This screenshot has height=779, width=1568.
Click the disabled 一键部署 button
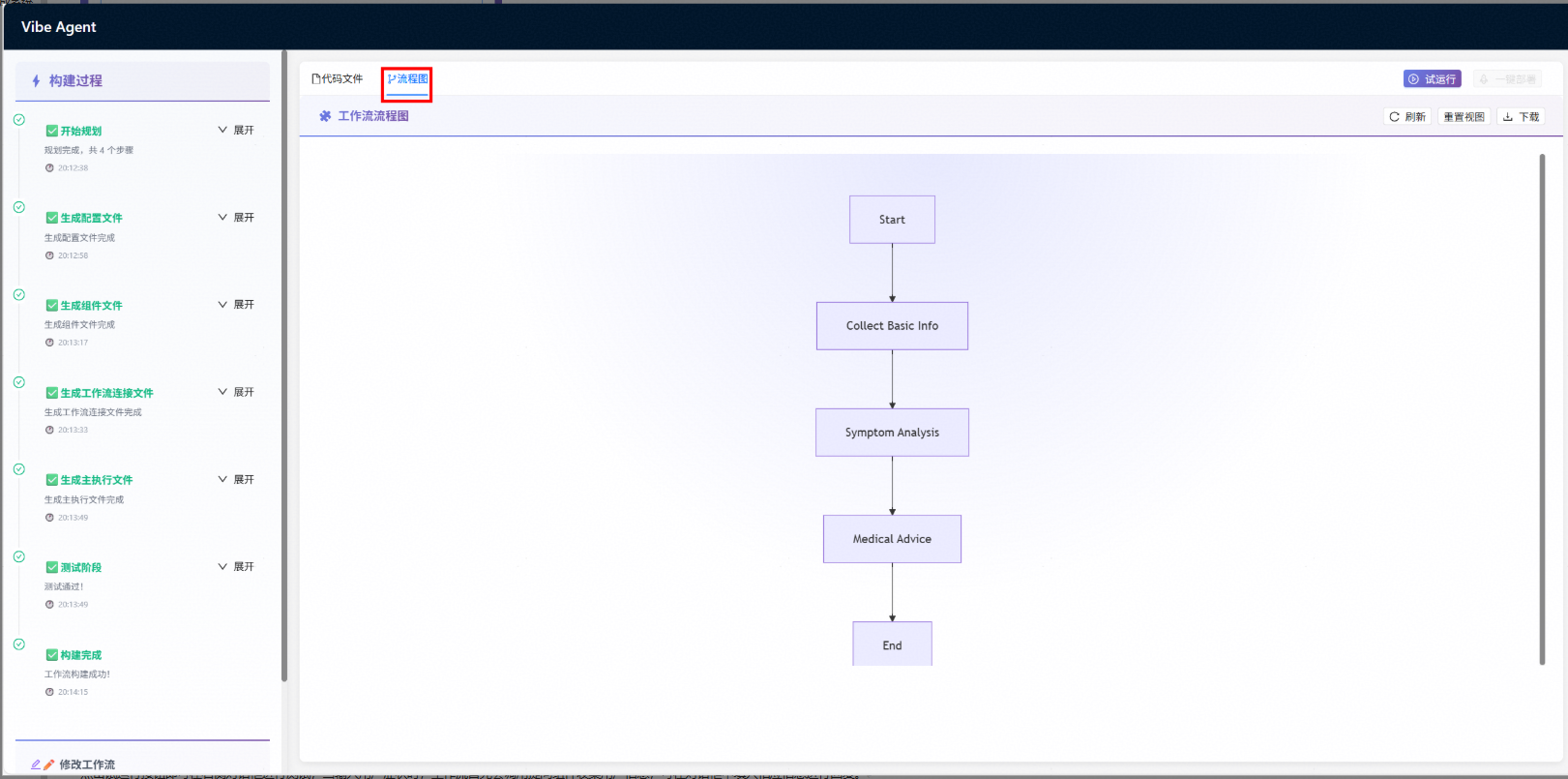pos(1507,79)
